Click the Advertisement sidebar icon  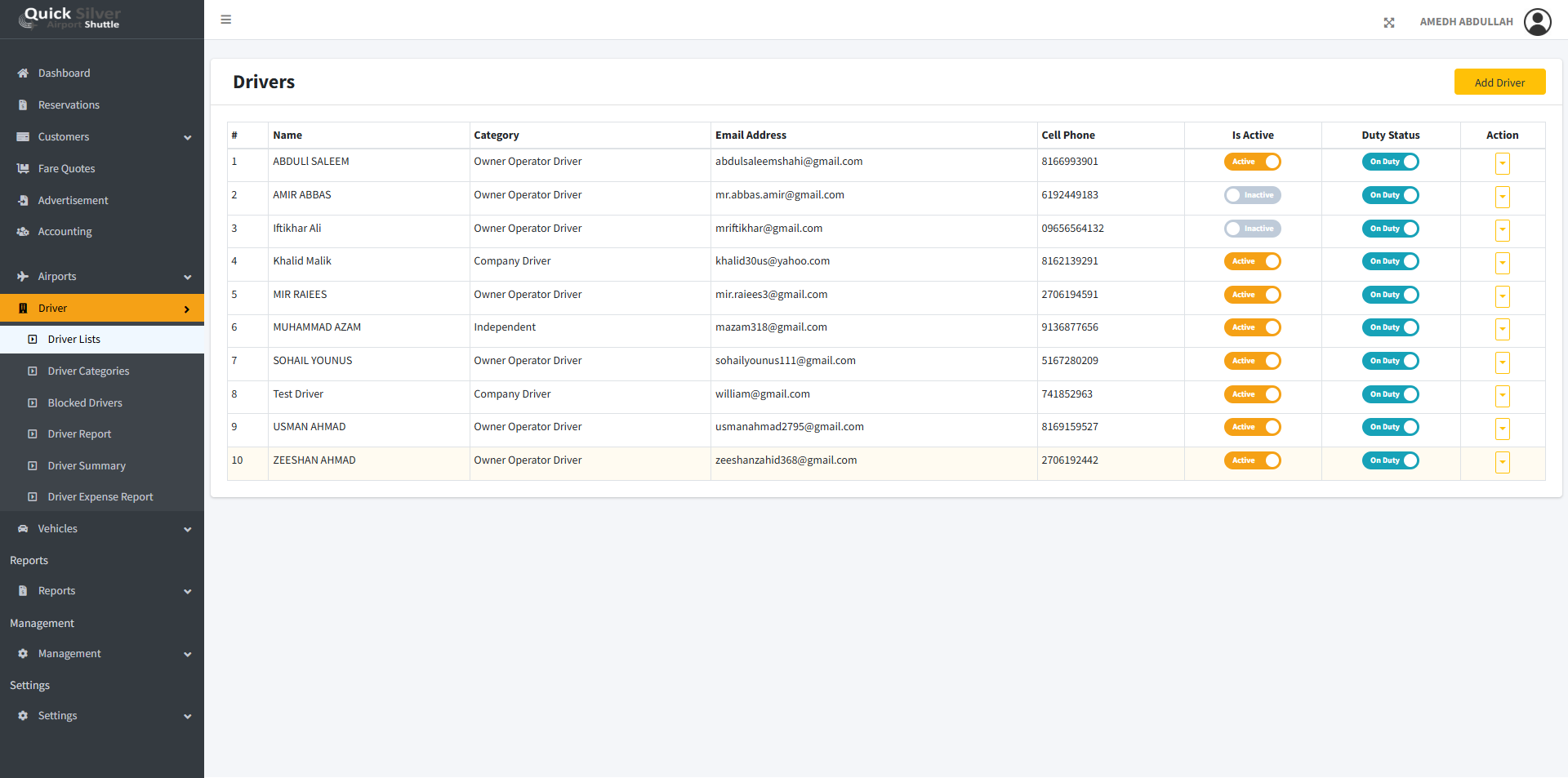click(23, 201)
